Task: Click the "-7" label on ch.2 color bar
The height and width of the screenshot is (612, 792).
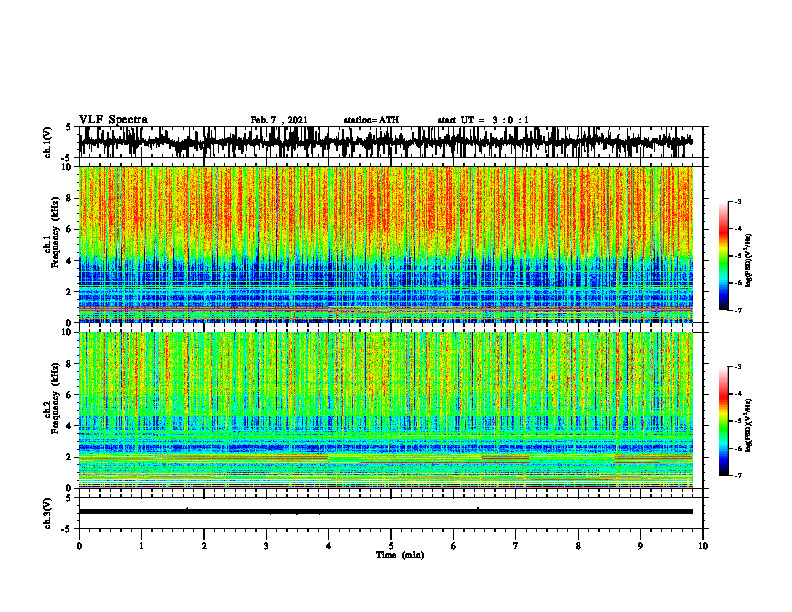Action: pos(738,475)
